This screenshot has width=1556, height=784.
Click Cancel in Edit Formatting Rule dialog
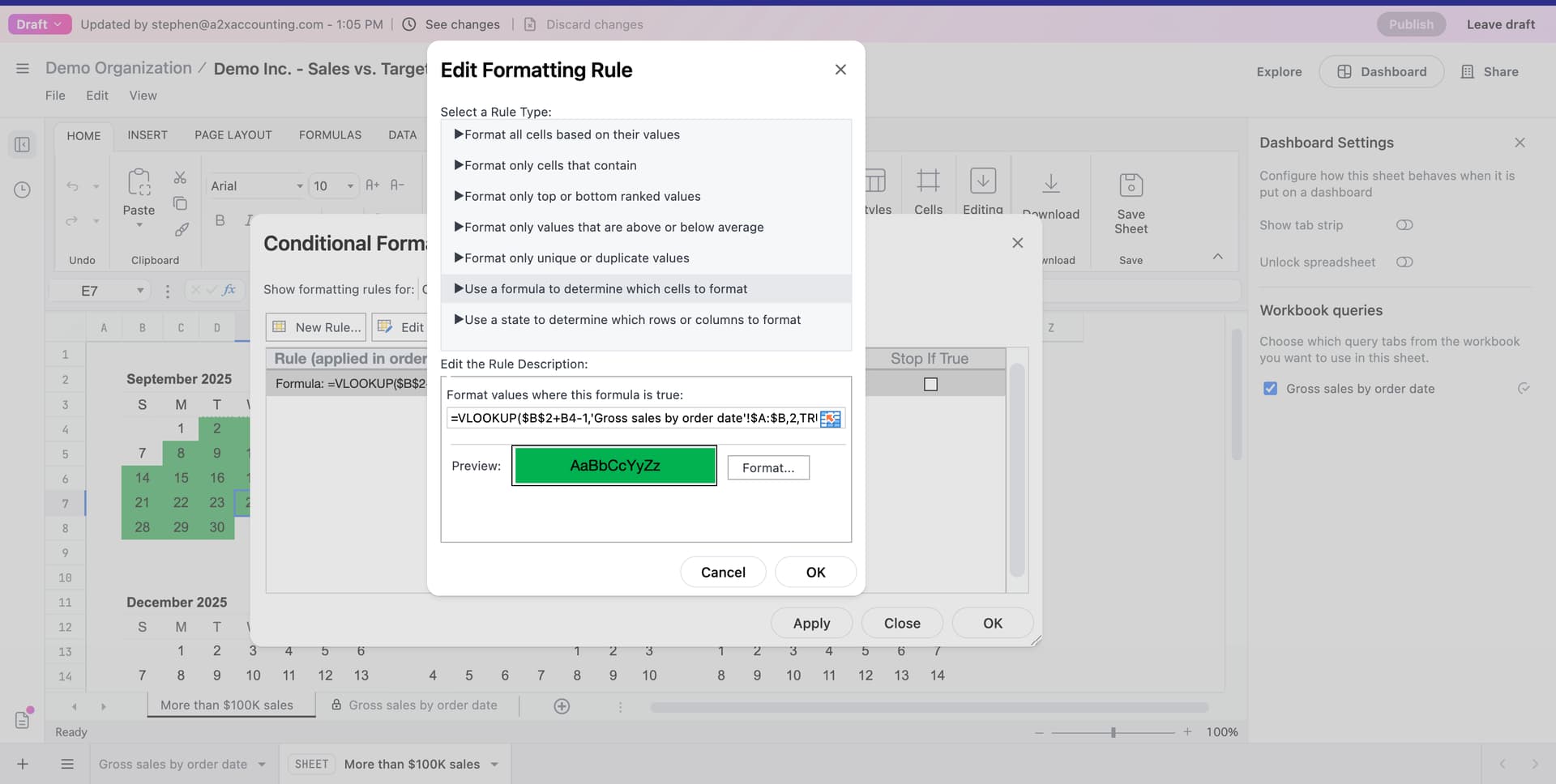pos(722,573)
